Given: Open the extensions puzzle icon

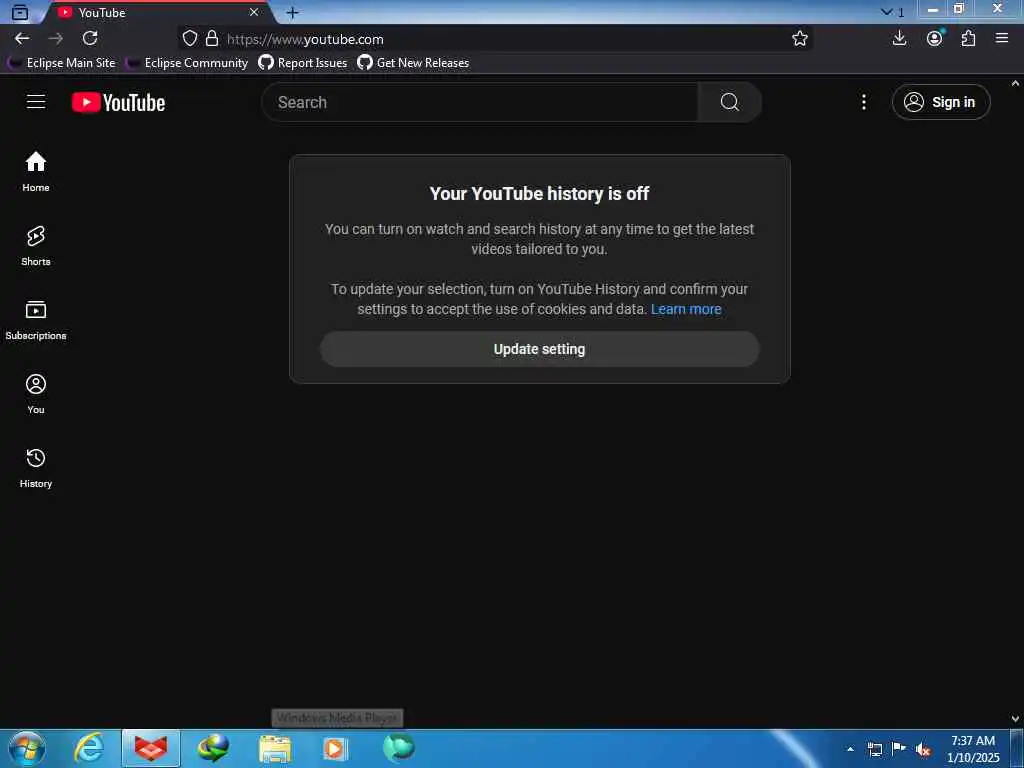Looking at the screenshot, I should click(968, 39).
